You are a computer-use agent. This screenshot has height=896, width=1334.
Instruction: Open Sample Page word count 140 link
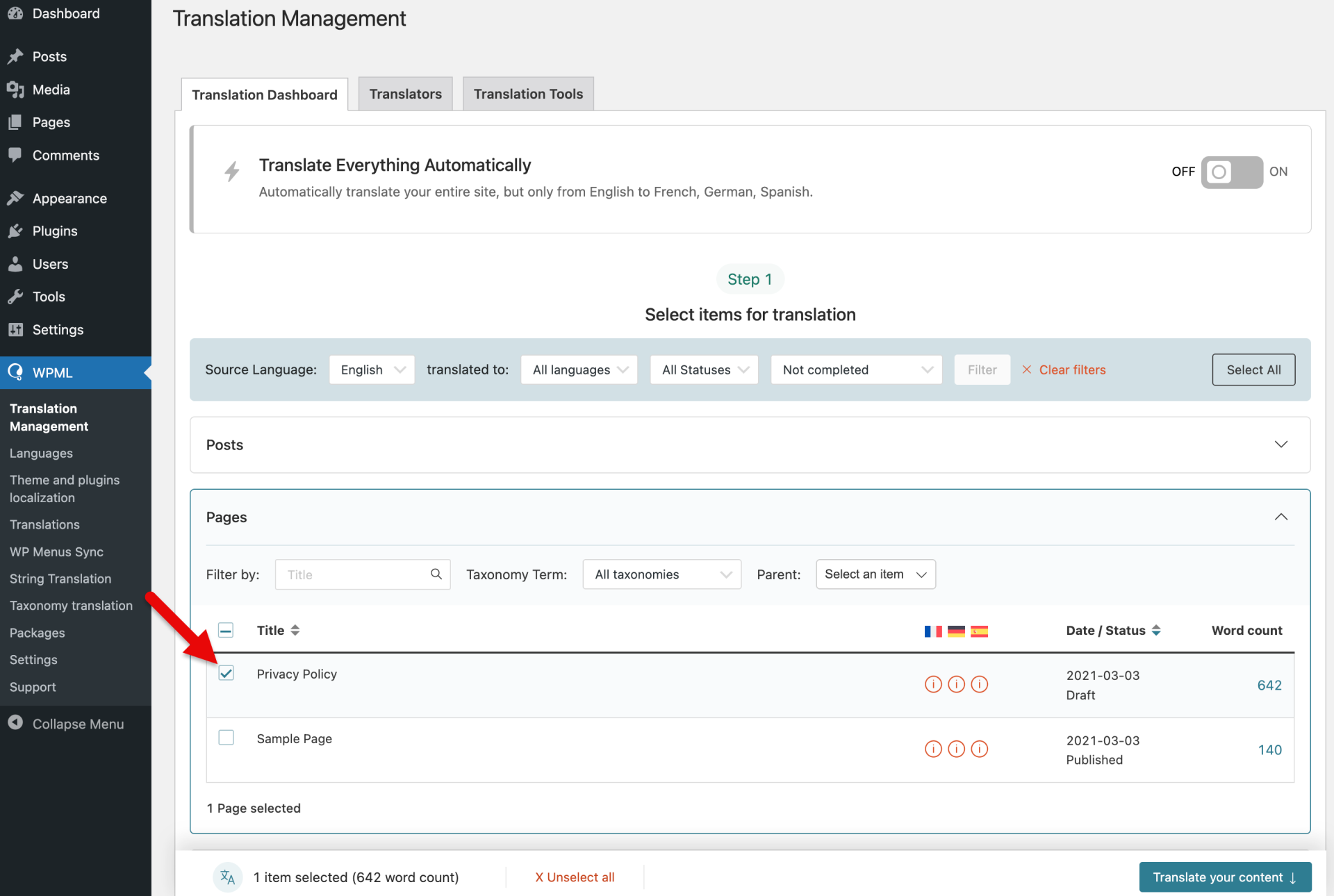coord(1269,749)
